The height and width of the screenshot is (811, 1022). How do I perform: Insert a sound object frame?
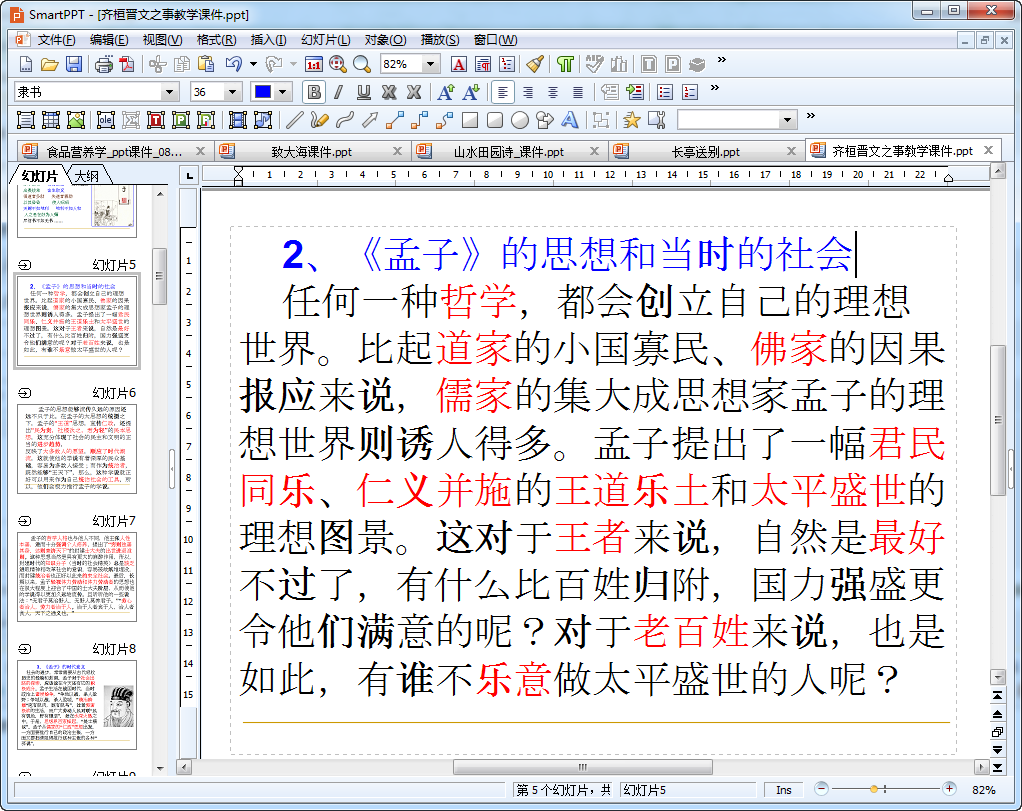click(263, 120)
